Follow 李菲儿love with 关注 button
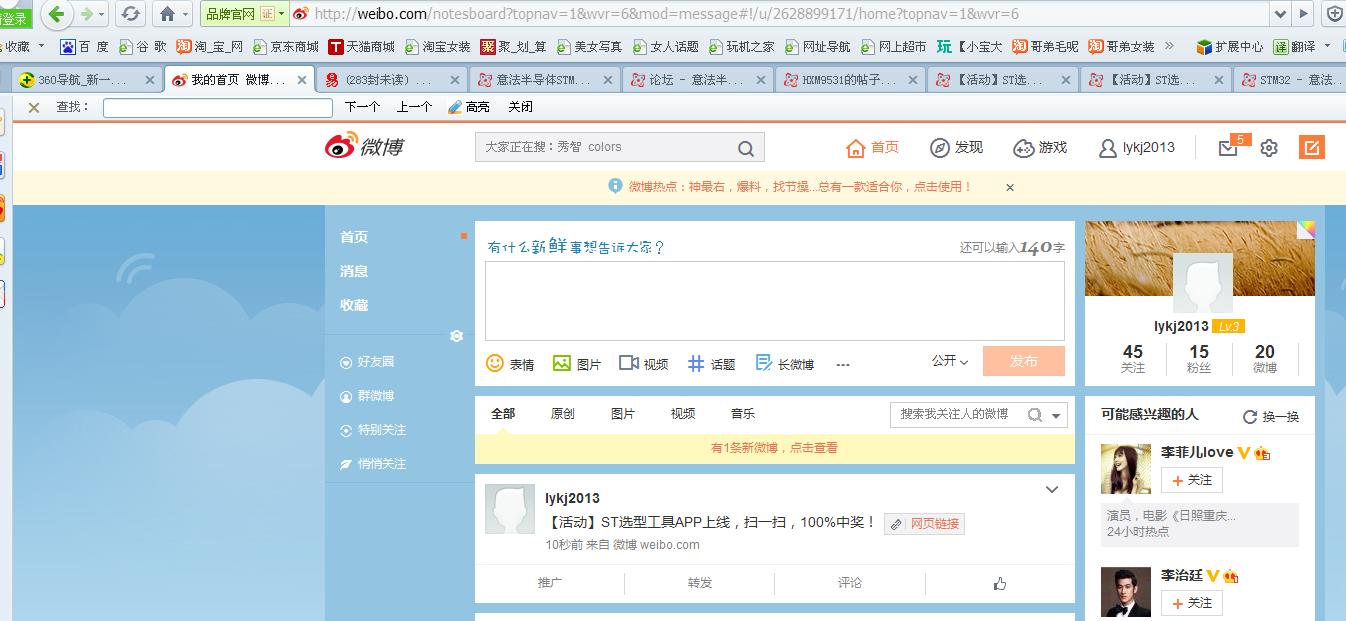Image resolution: width=1346 pixels, height=621 pixels. 1191,480
